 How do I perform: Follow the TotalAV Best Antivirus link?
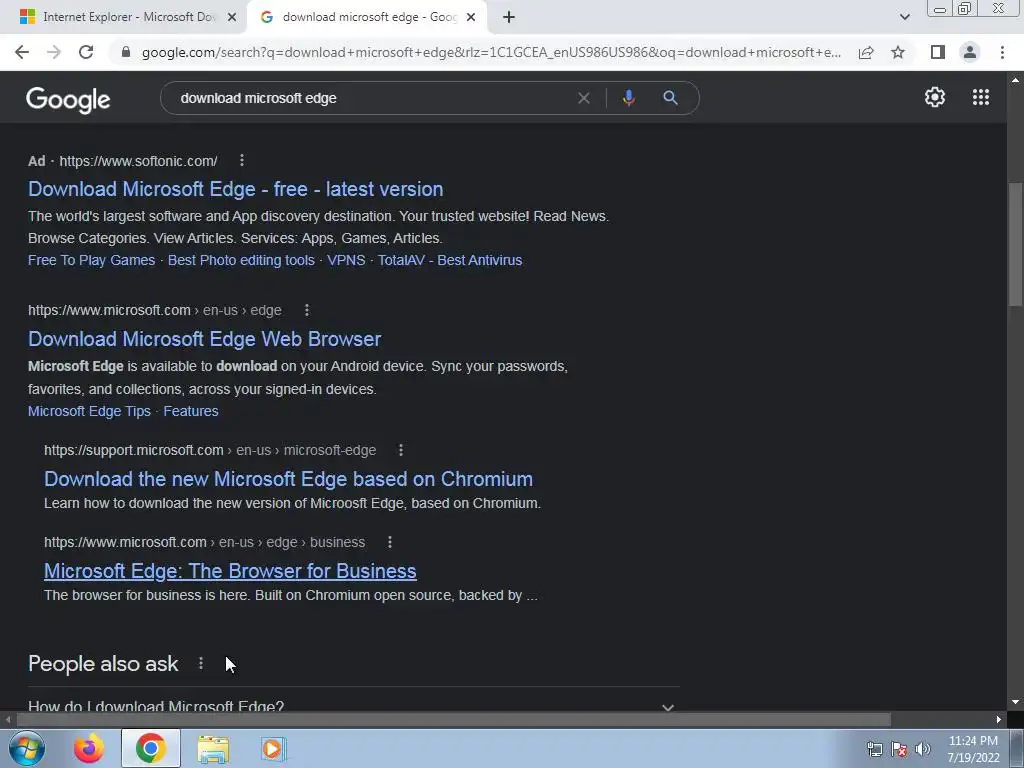click(450, 260)
